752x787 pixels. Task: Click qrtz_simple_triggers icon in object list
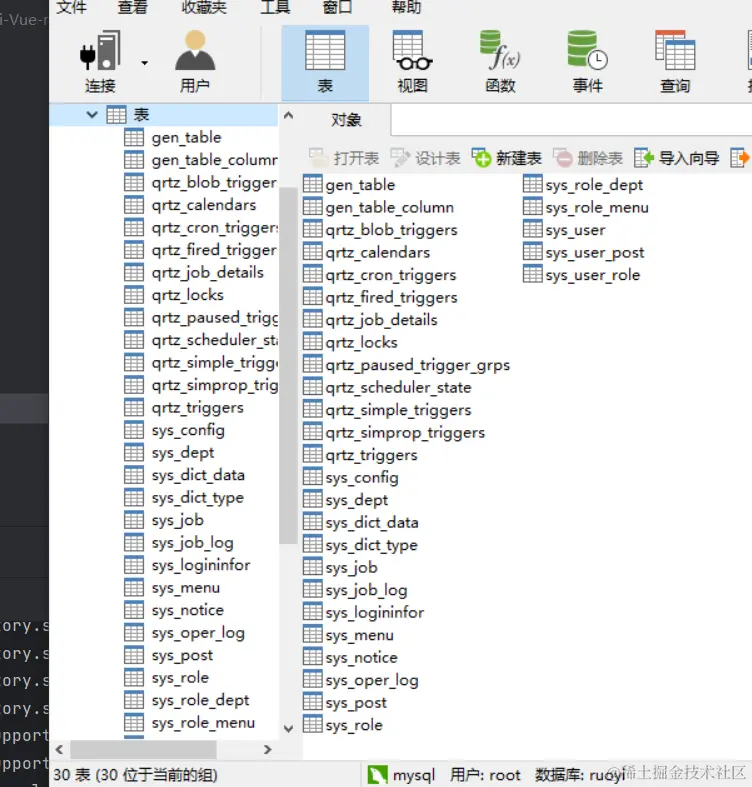point(313,409)
